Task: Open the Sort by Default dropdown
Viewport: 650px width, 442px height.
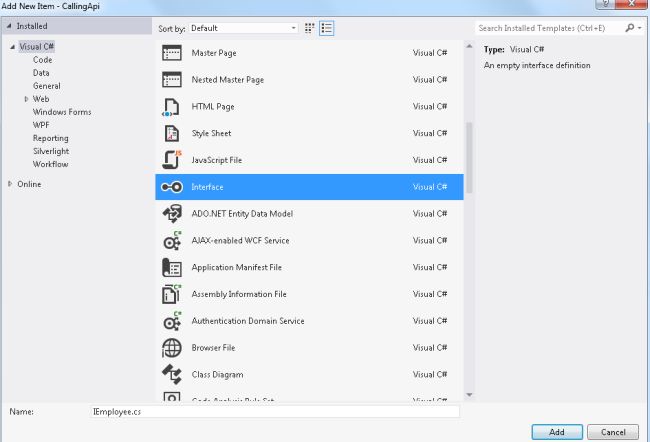Action: [244, 28]
